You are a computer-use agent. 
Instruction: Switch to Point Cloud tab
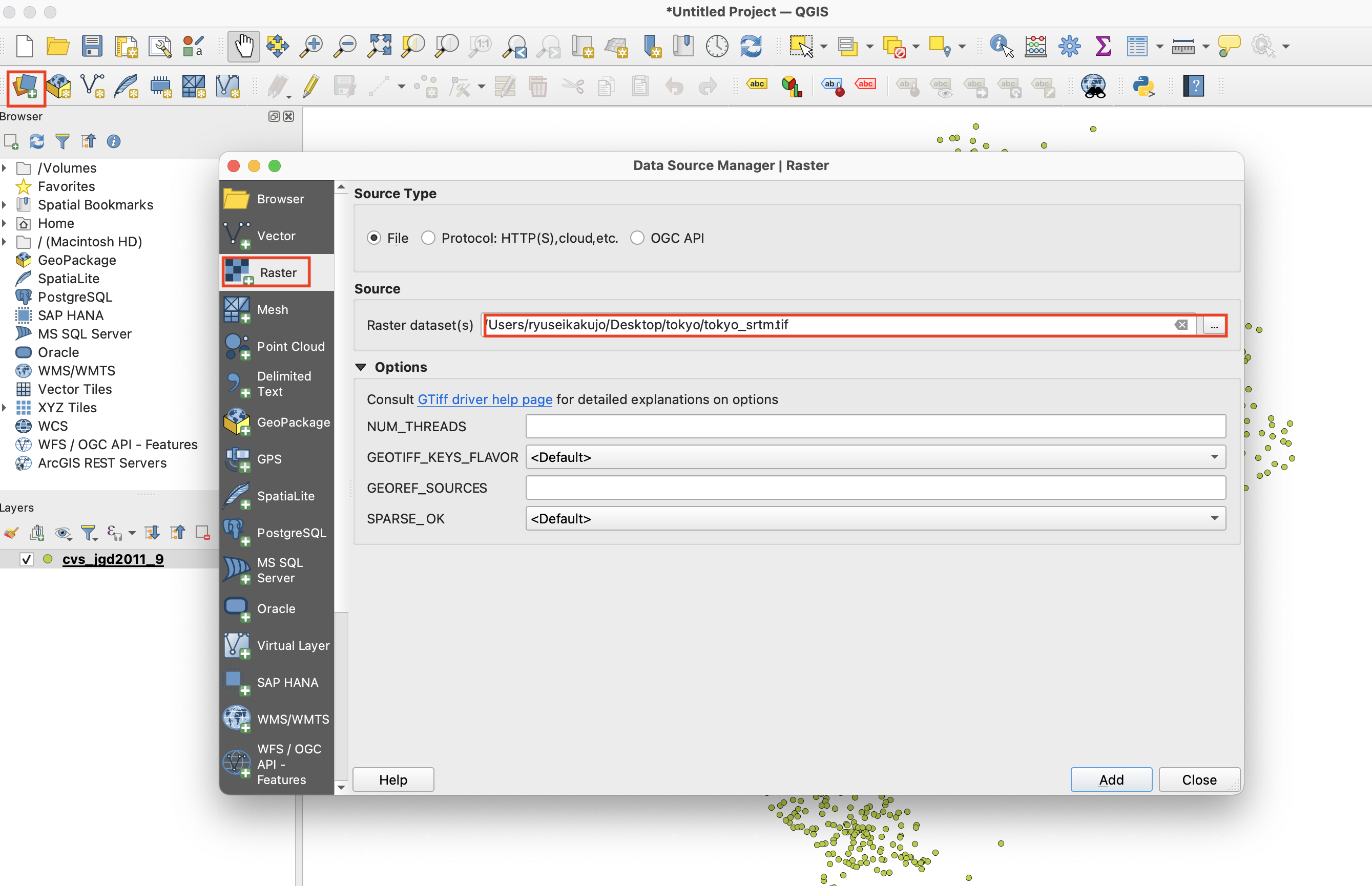pyautogui.click(x=277, y=346)
